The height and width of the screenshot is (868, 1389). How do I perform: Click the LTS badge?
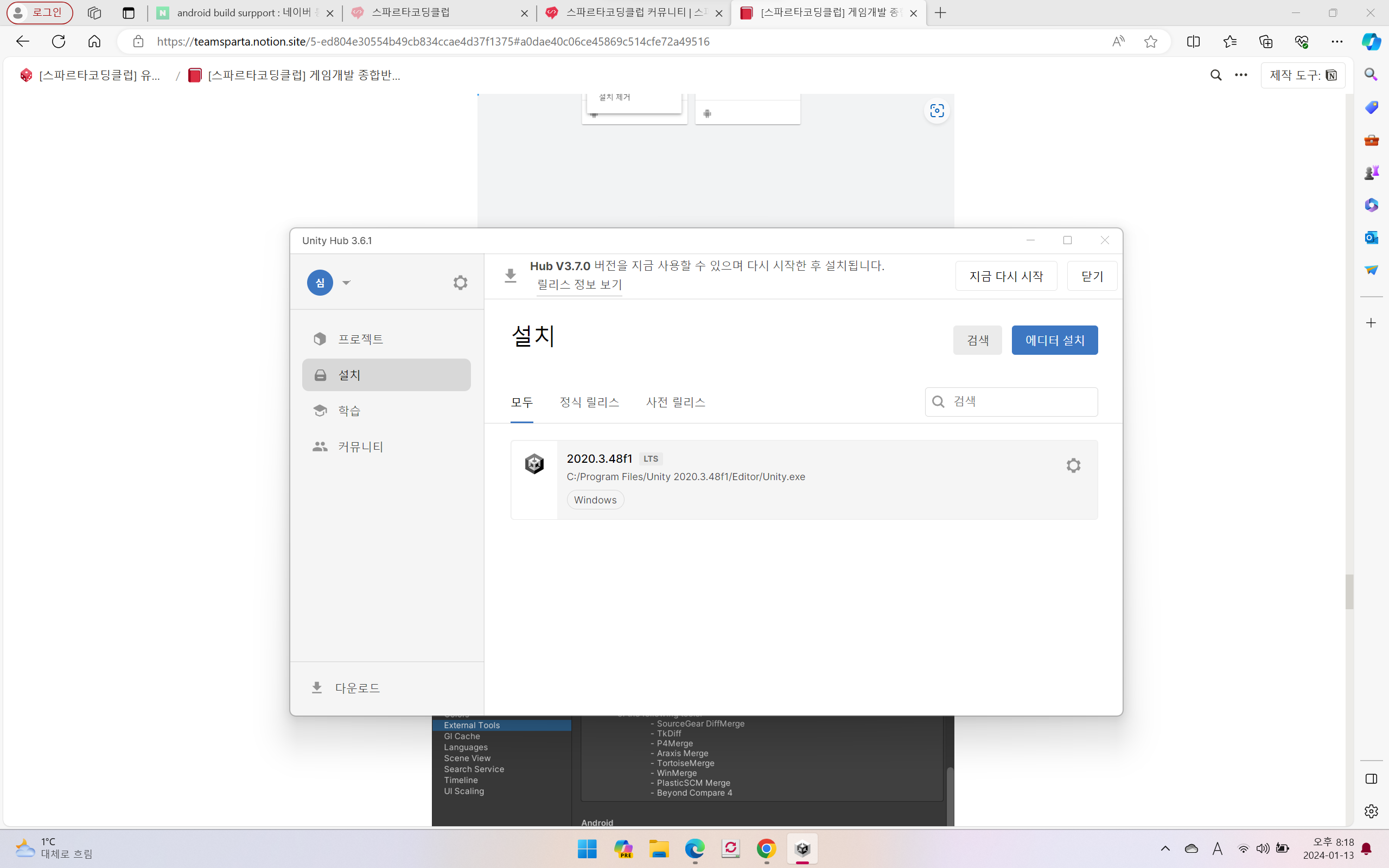[651, 459]
